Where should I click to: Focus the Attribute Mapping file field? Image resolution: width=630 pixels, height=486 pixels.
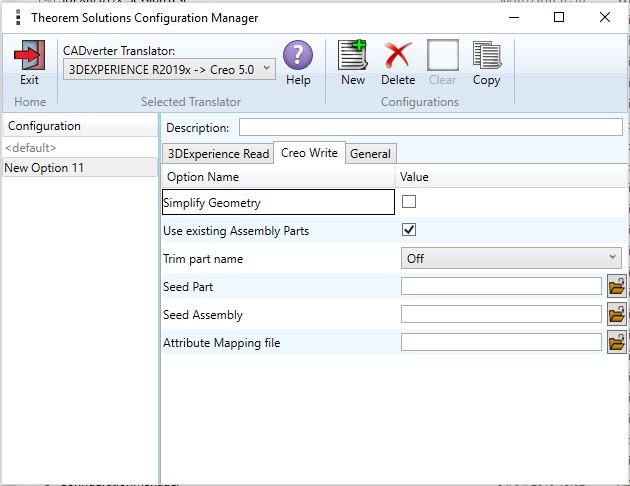pyautogui.click(x=501, y=343)
